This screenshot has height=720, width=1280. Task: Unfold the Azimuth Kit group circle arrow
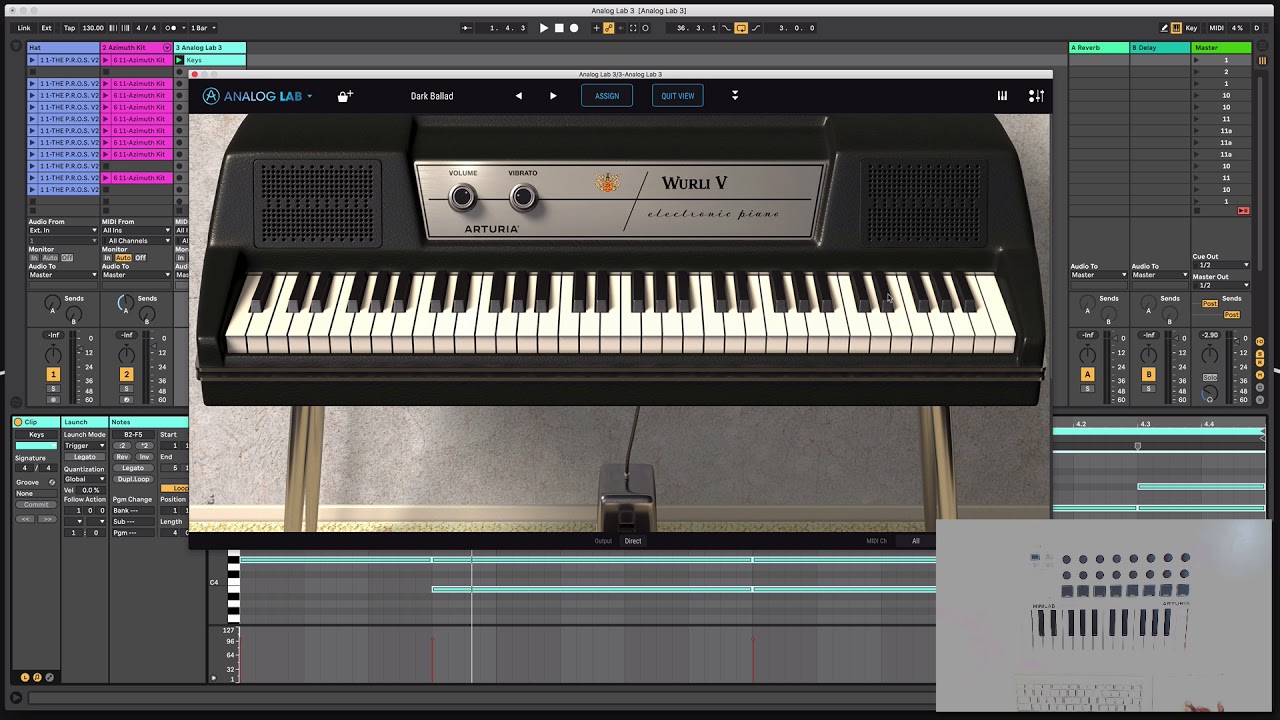(167, 47)
